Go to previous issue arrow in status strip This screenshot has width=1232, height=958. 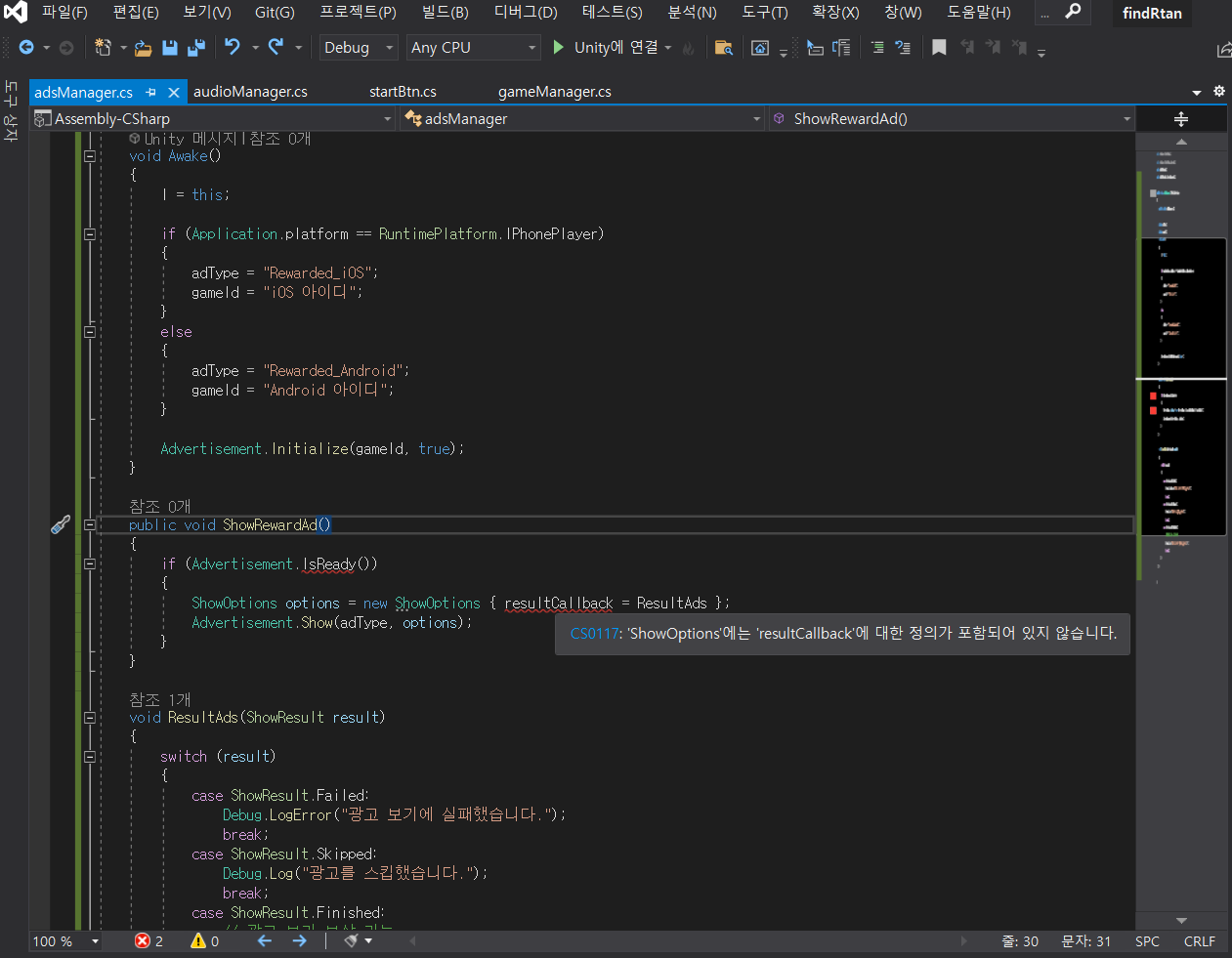264,941
